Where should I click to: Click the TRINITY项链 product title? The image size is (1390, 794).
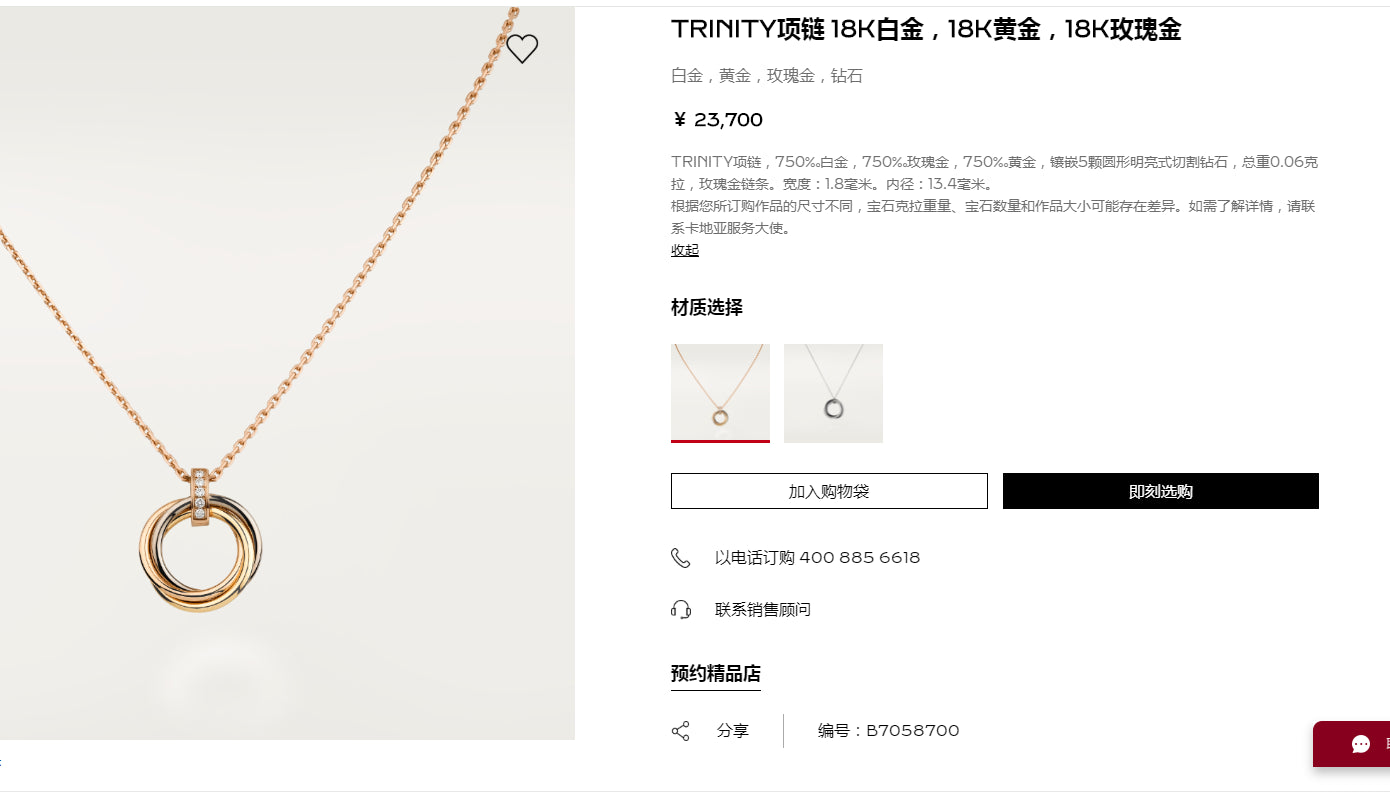tap(926, 29)
